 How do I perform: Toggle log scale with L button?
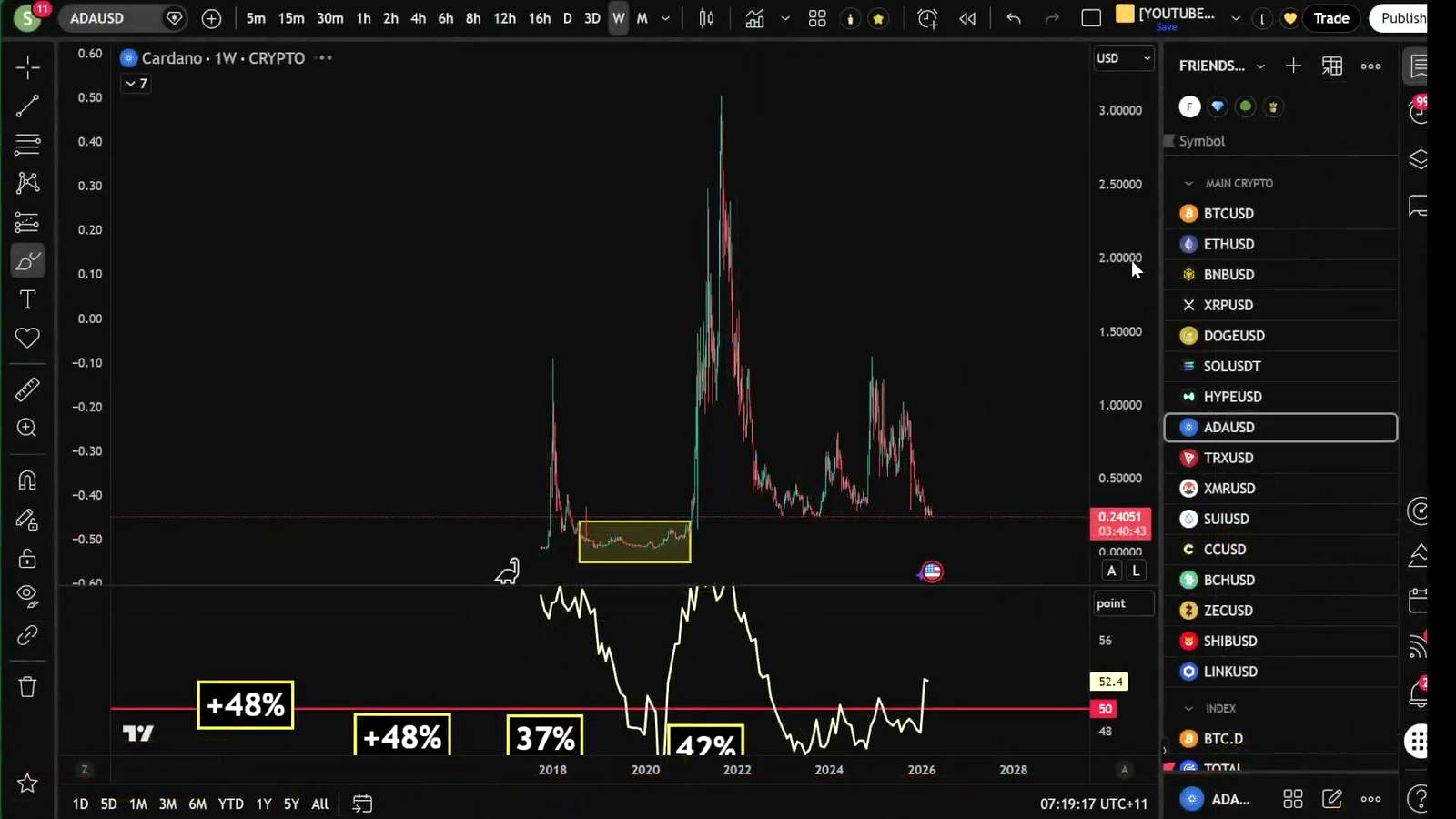click(1136, 571)
